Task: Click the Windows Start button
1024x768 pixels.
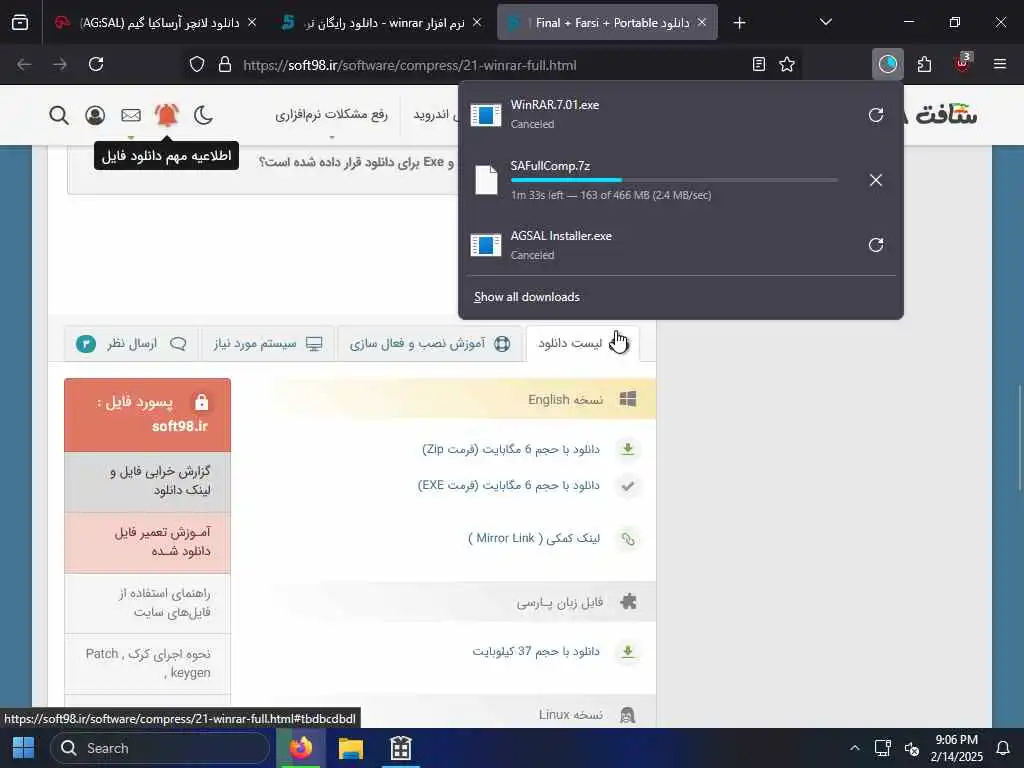Action: click(24, 748)
